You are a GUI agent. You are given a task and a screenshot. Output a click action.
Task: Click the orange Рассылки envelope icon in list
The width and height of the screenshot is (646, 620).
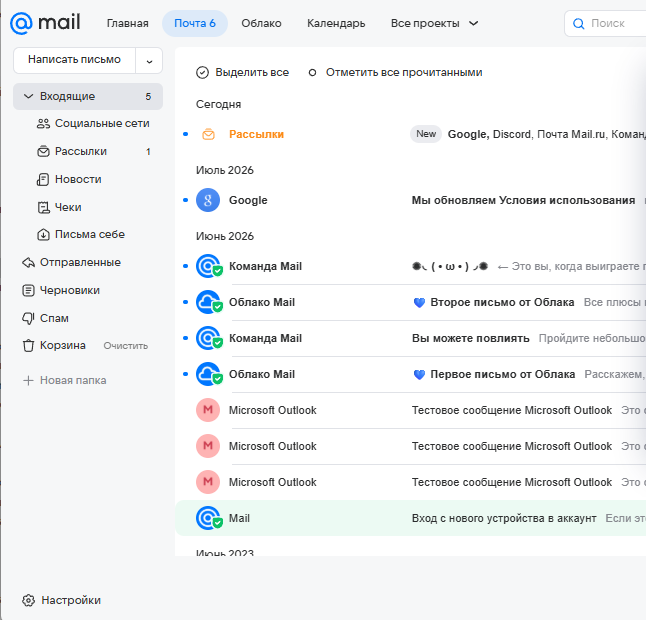(x=208, y=134)
